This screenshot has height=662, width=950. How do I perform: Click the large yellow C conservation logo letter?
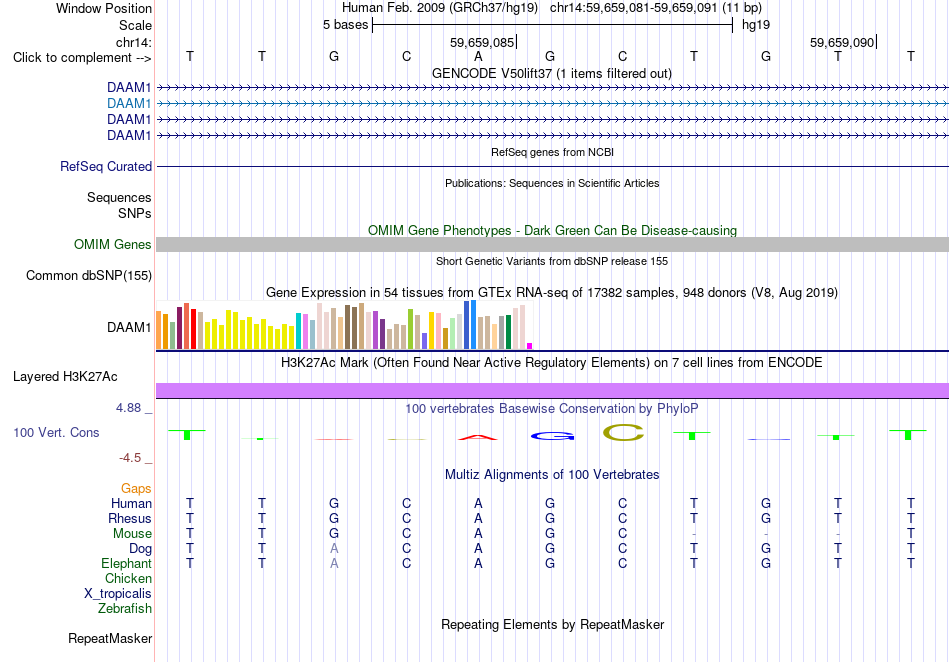point(623,432)
